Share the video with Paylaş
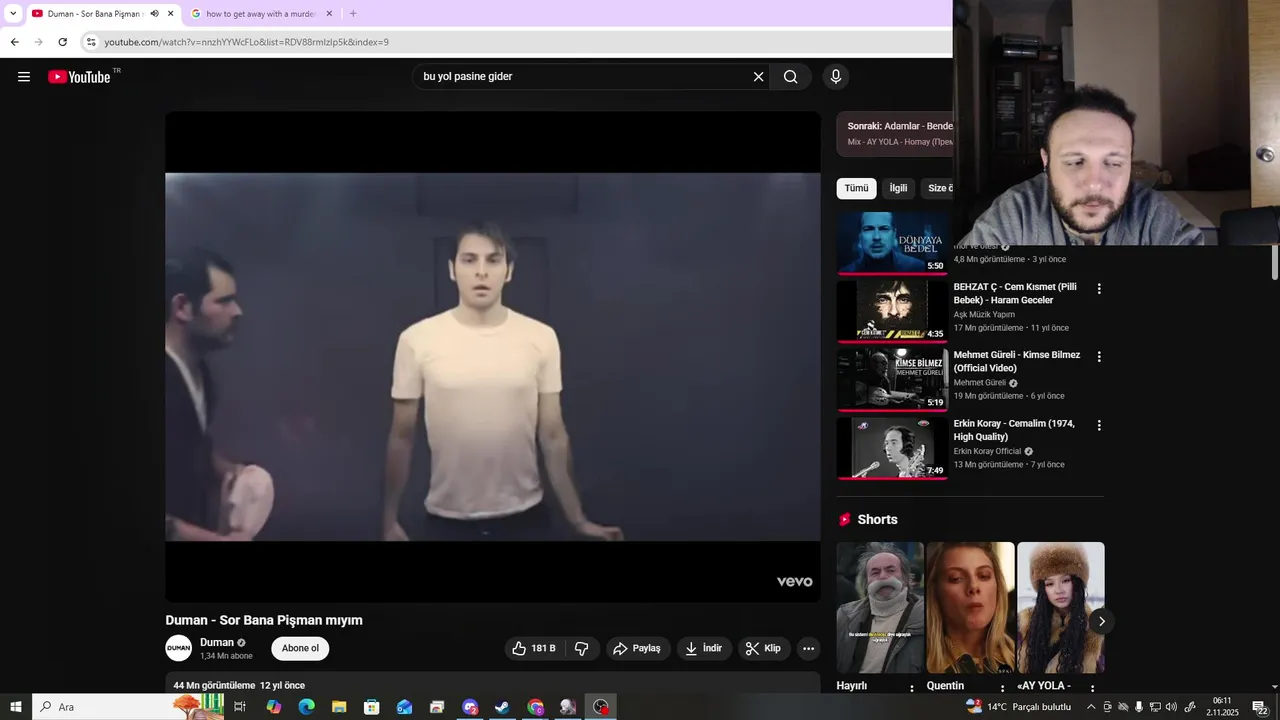 pyautogui.click(x=637, y=648)
